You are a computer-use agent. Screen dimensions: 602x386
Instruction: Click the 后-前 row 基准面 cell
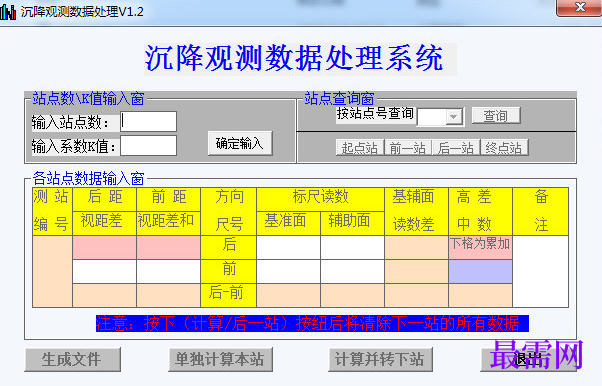(x=288, y=295)
